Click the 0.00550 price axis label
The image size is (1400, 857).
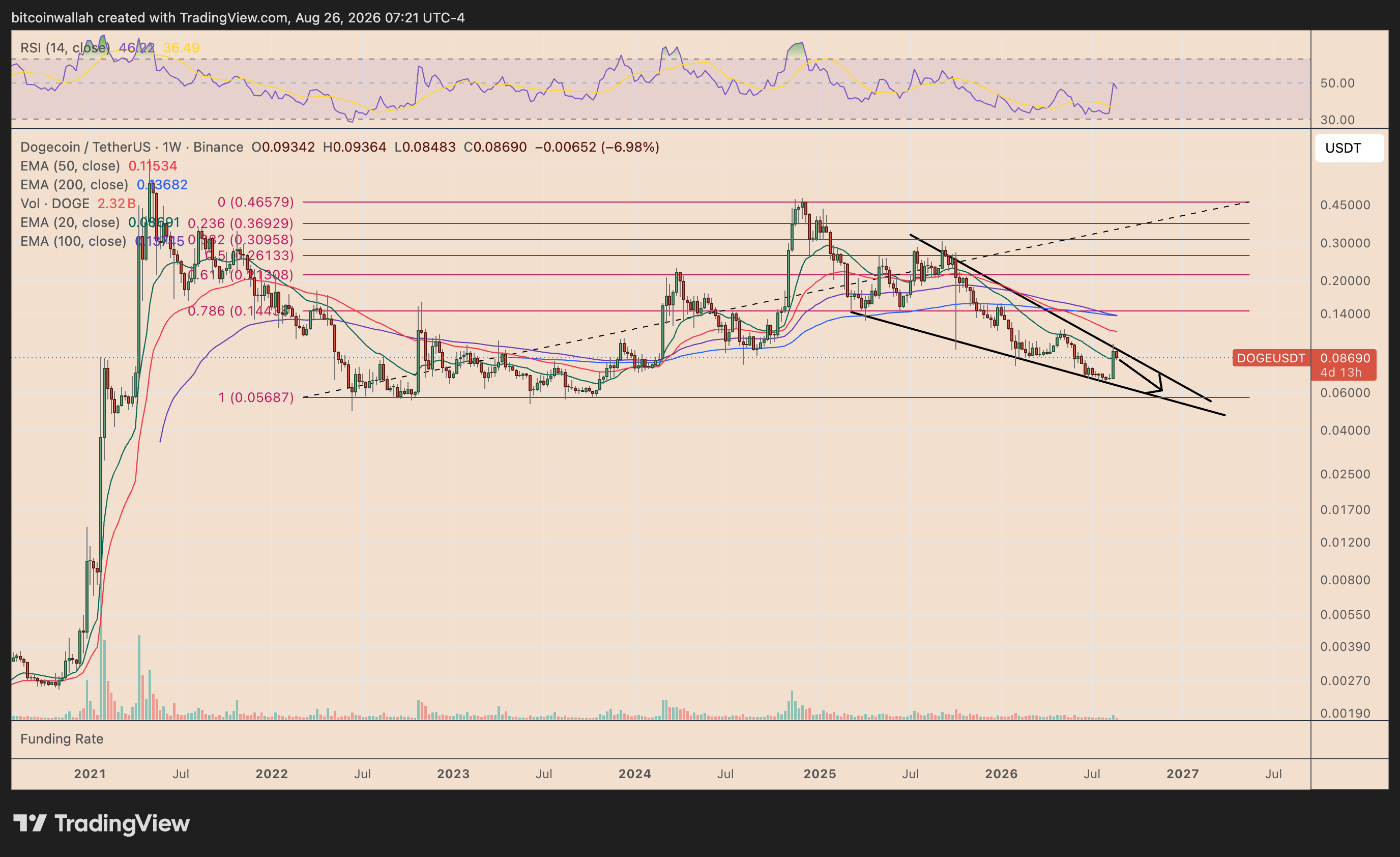point(1346,615)
